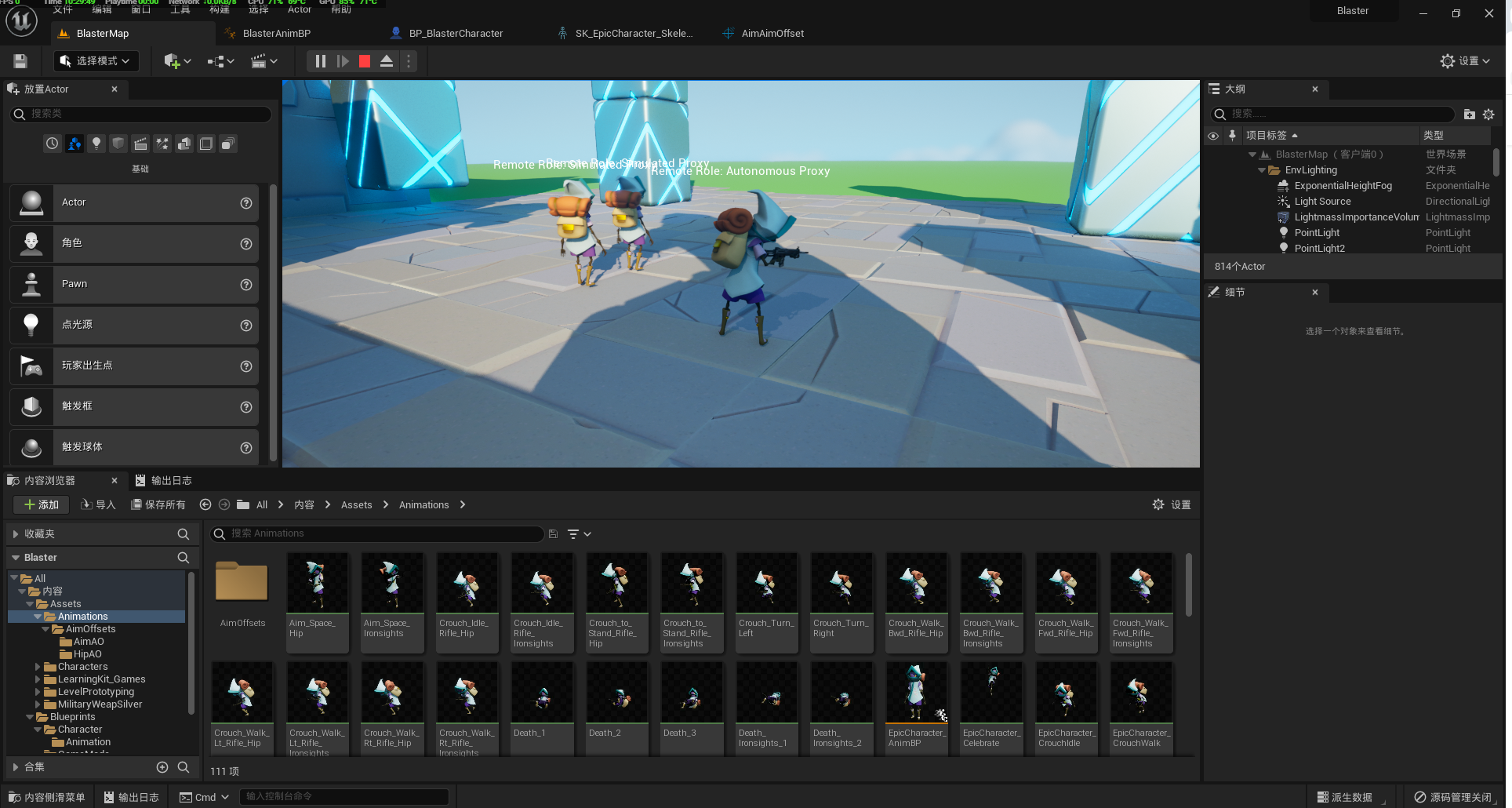Select PointLight2 in the outliner
Viewport: 1512px width, 808px height.
(1320, 249)
